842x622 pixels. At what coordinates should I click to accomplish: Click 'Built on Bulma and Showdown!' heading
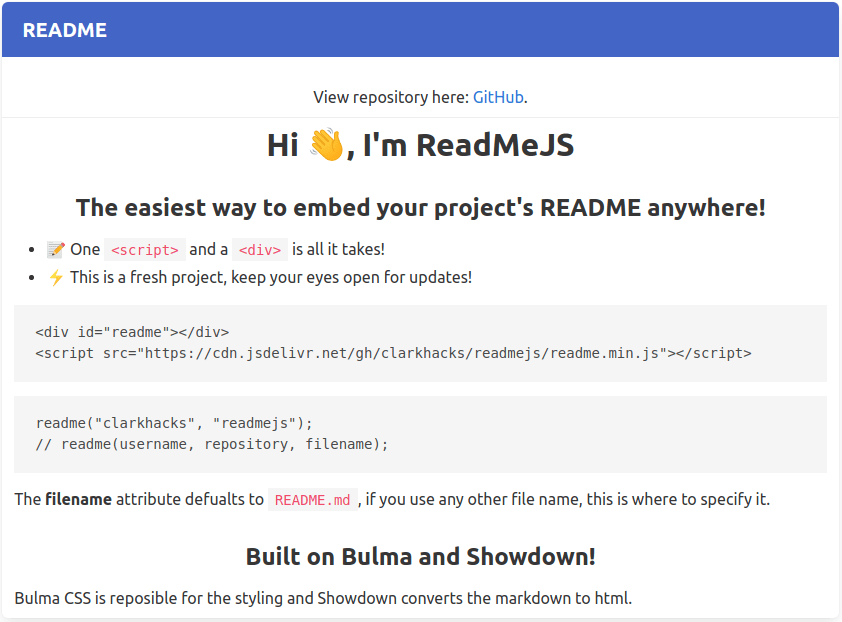coord(420,556)
